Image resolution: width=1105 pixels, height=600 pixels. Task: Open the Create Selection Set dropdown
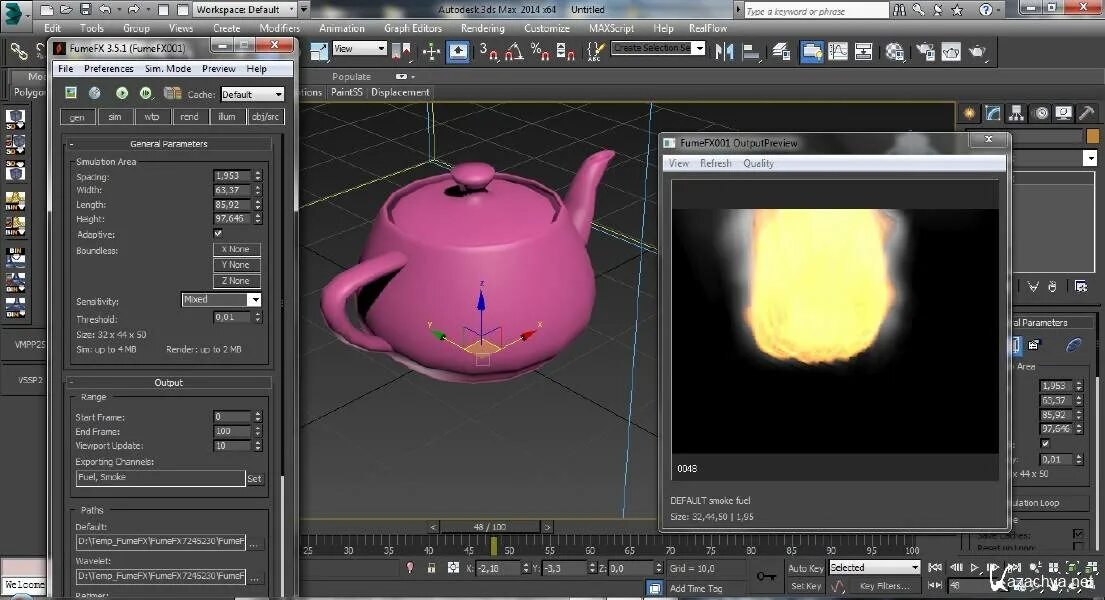coord(658,48)
